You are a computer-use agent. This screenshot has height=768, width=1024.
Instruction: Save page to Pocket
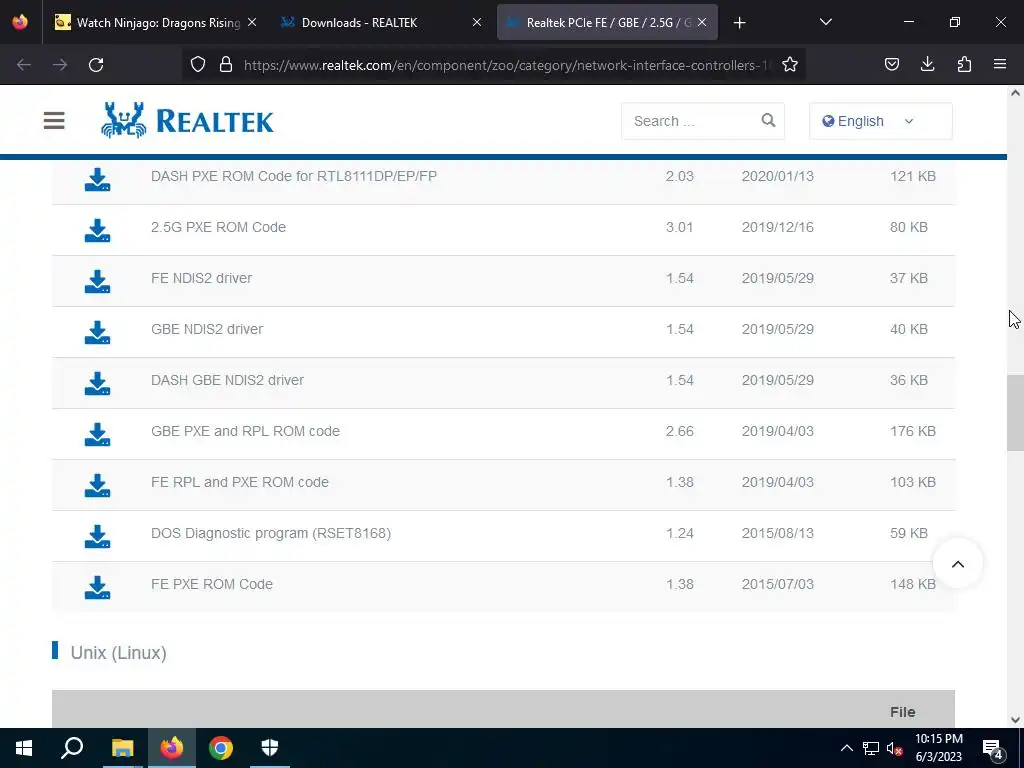click(891, 65)
